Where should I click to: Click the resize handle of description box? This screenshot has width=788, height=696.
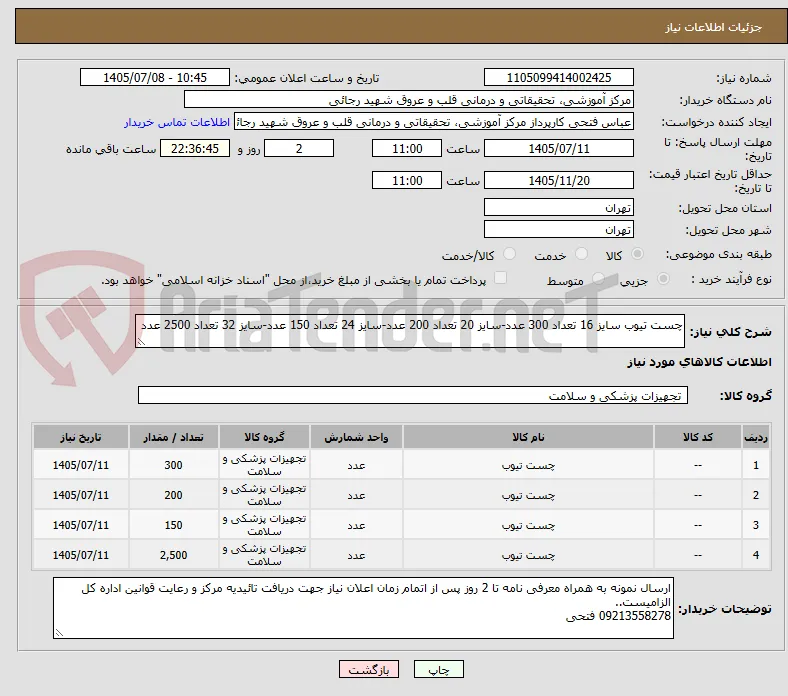(141, 342)
